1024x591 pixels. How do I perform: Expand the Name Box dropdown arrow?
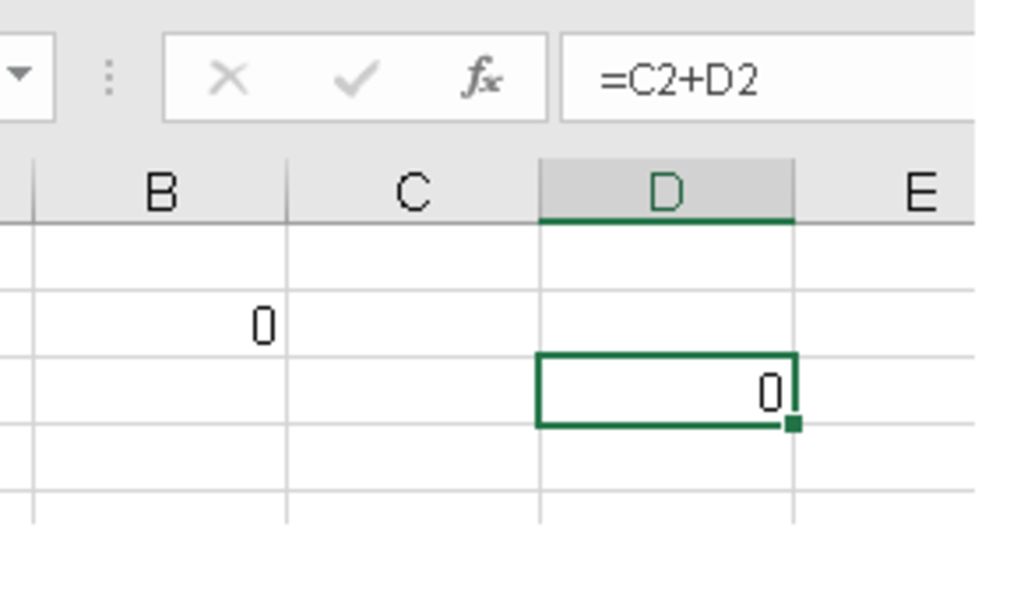click(x=19, y=75)
